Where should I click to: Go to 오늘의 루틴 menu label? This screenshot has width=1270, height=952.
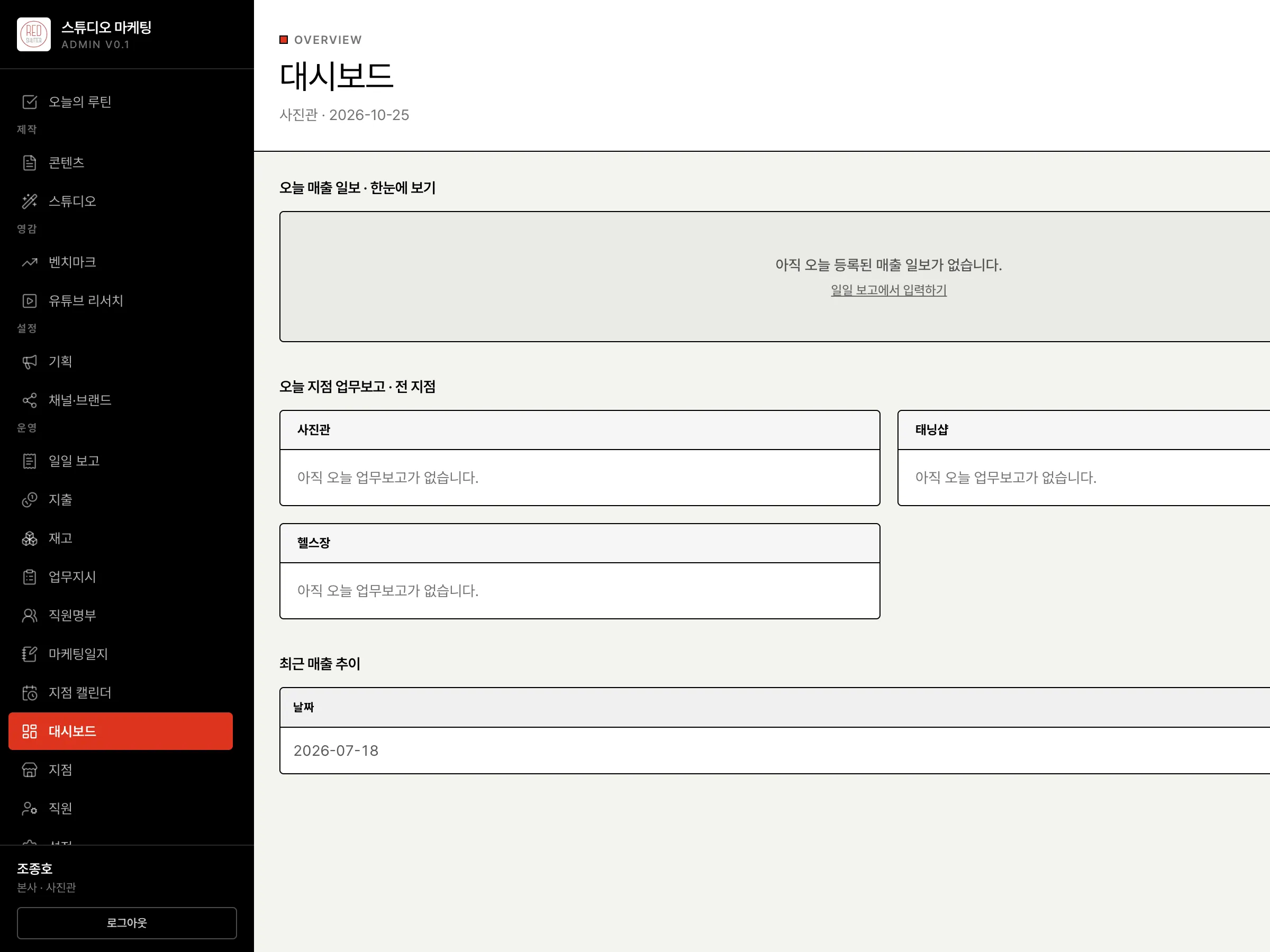(80, 102)
